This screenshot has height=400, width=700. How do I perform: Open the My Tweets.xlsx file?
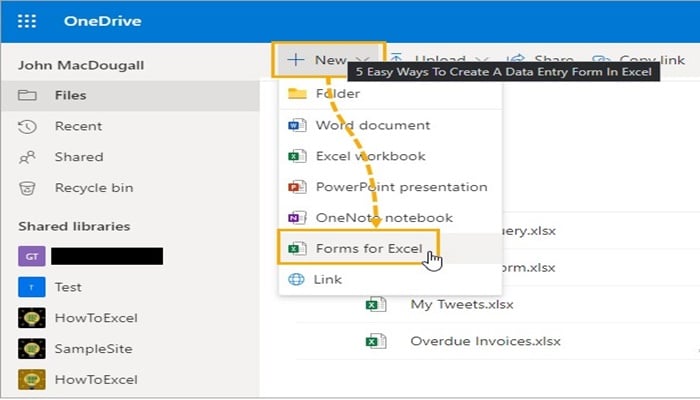462,304
